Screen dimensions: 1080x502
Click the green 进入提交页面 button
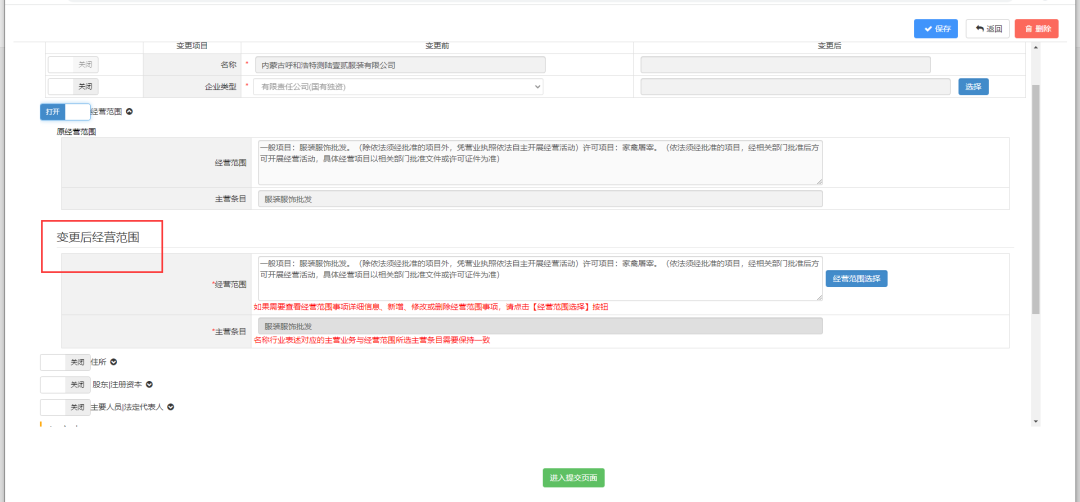573,478
